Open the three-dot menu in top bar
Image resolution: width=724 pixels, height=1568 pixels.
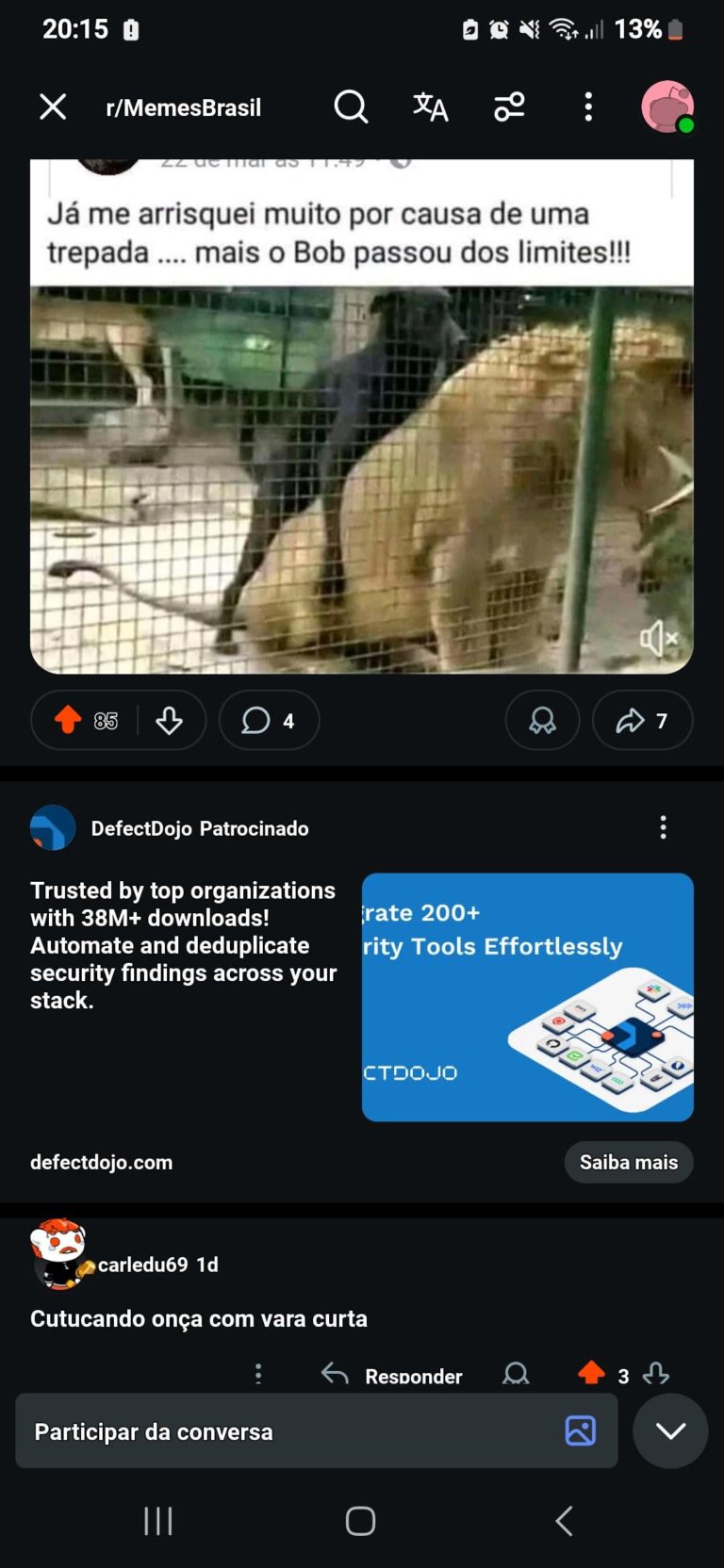click(x=588, y=106)
